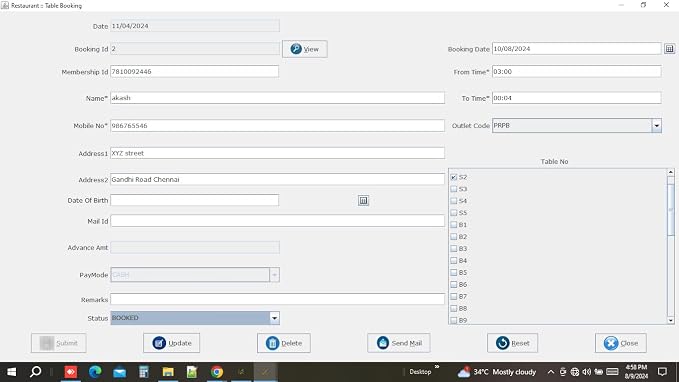
Task: Click the Remarks input field
Action: click(277, 299)
